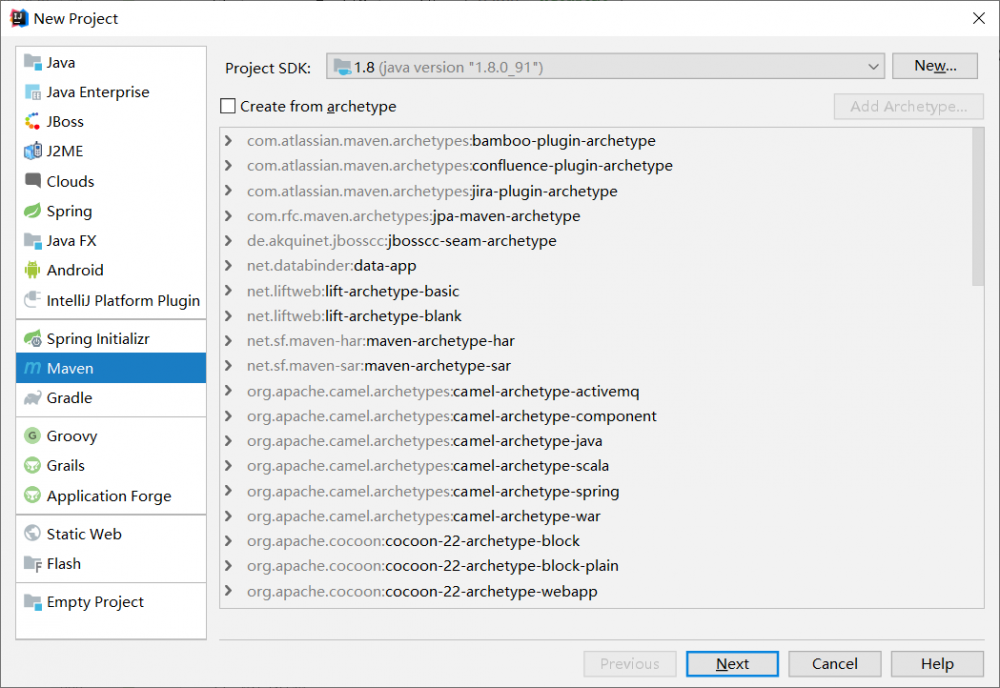The height and width of the screenshot is (688, 1000).
Task: Click the archetype list vertical scrollbar
Action: 978,210
